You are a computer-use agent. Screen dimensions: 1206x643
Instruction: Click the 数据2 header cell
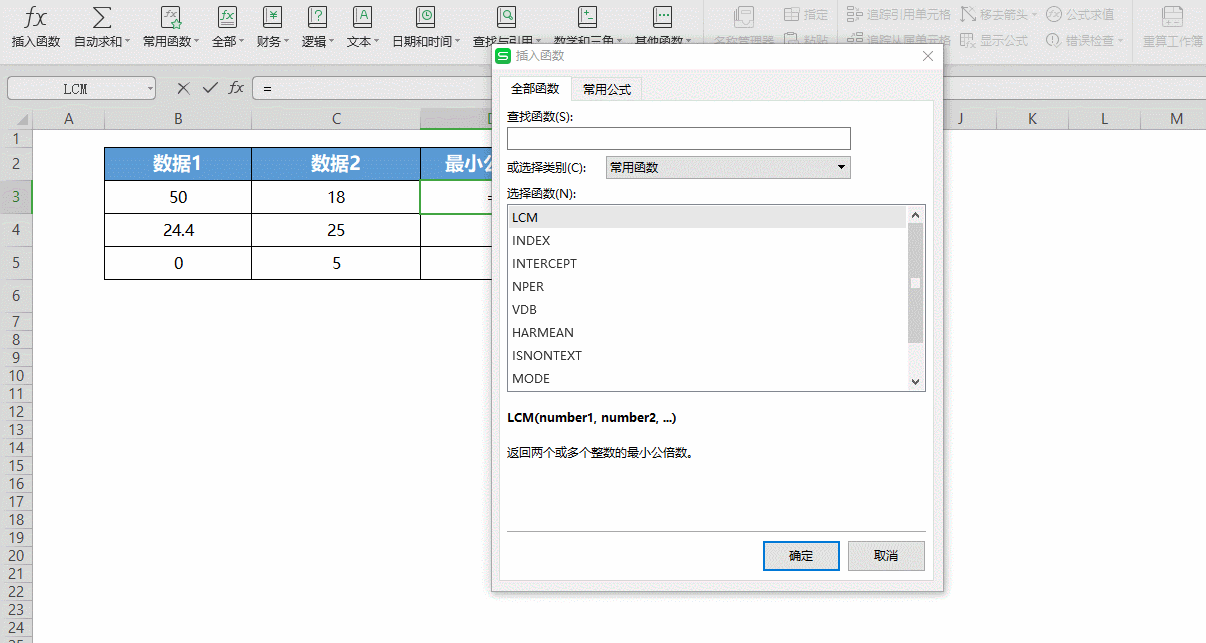pos(336,164)
